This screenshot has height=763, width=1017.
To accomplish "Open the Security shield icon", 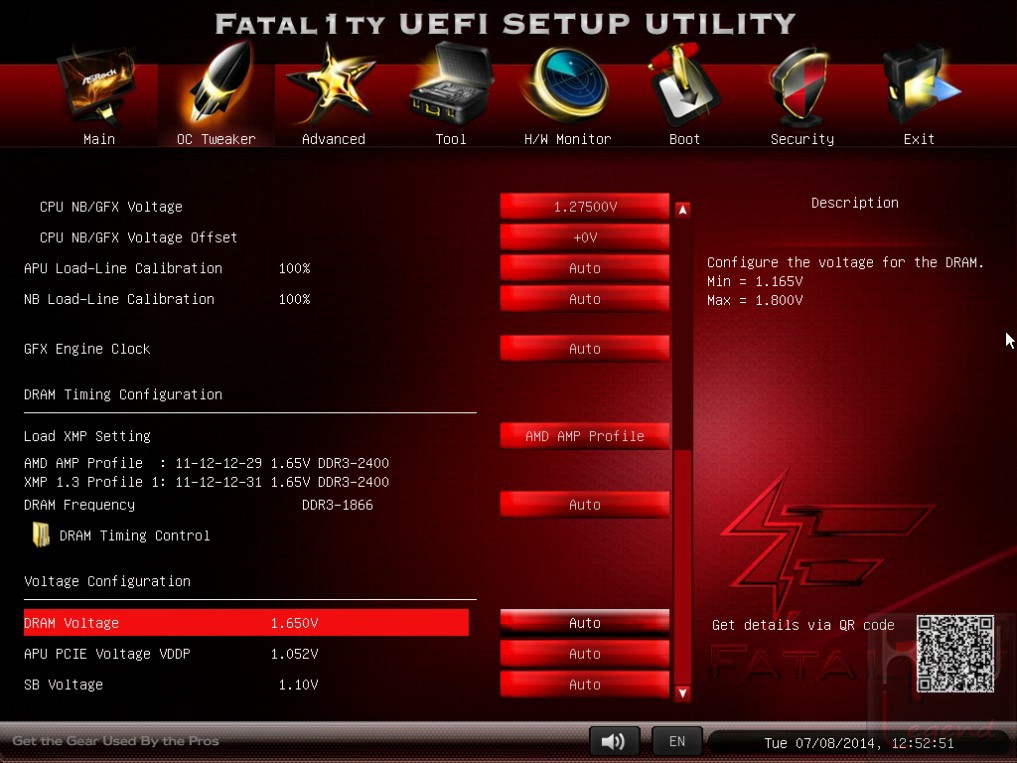I will tap(800, 86).
